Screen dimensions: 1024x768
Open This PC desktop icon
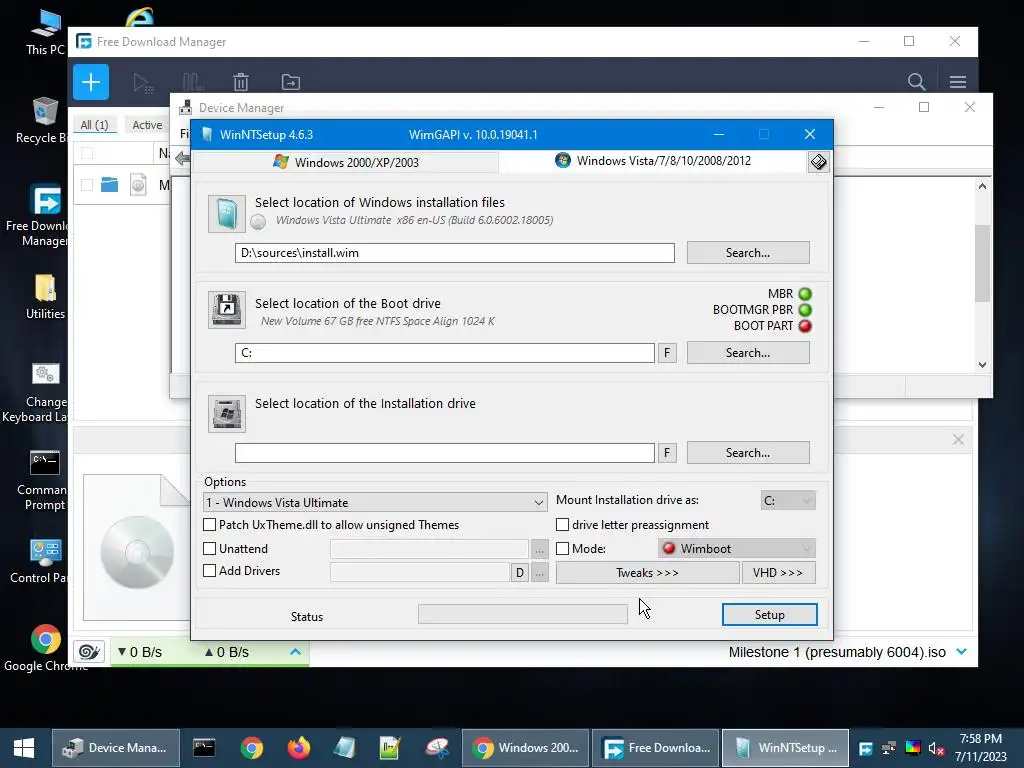pyautogui.click(x=46, y=31)
